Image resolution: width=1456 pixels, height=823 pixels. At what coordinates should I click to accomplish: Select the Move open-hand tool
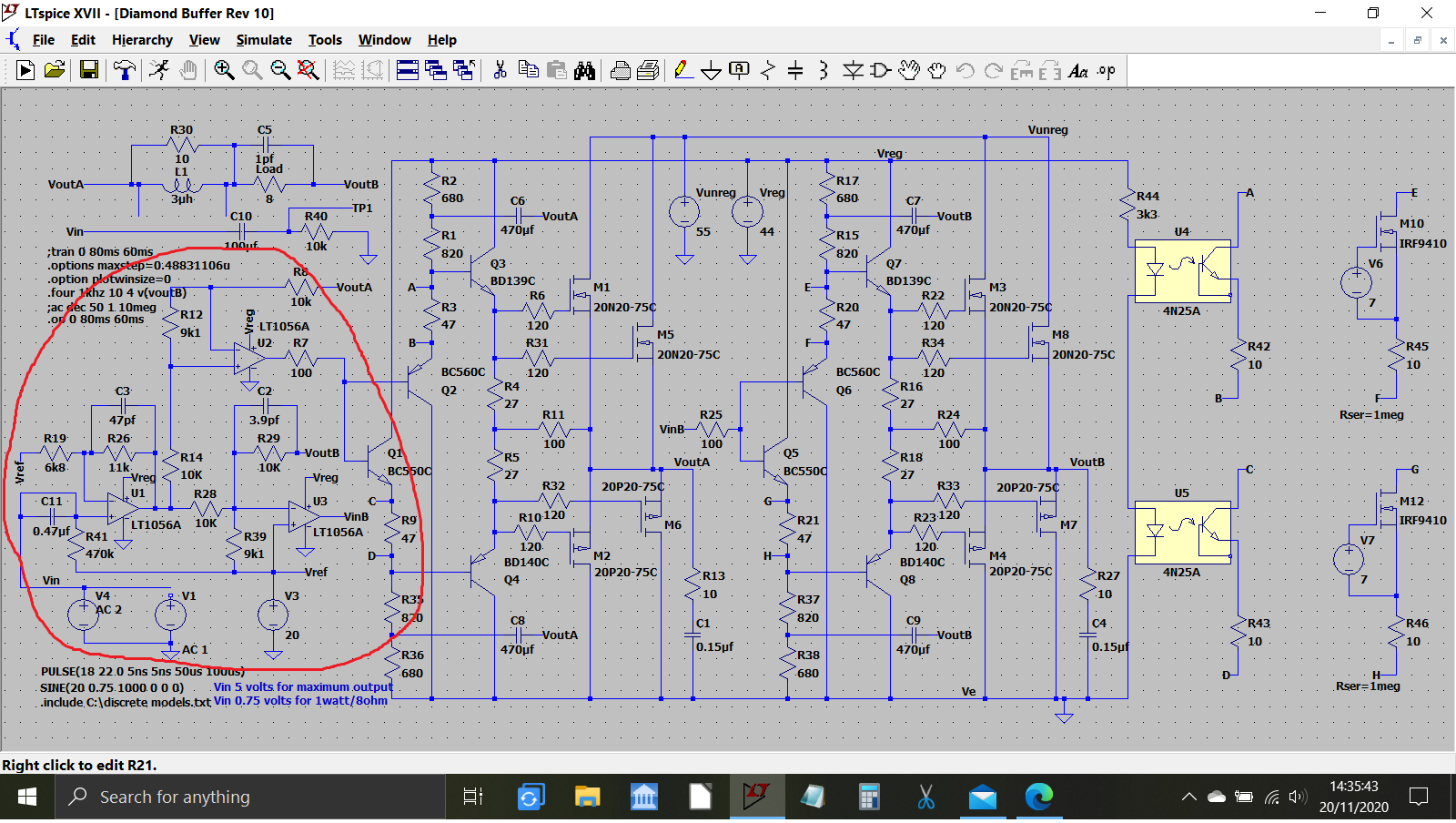[909, 70]
